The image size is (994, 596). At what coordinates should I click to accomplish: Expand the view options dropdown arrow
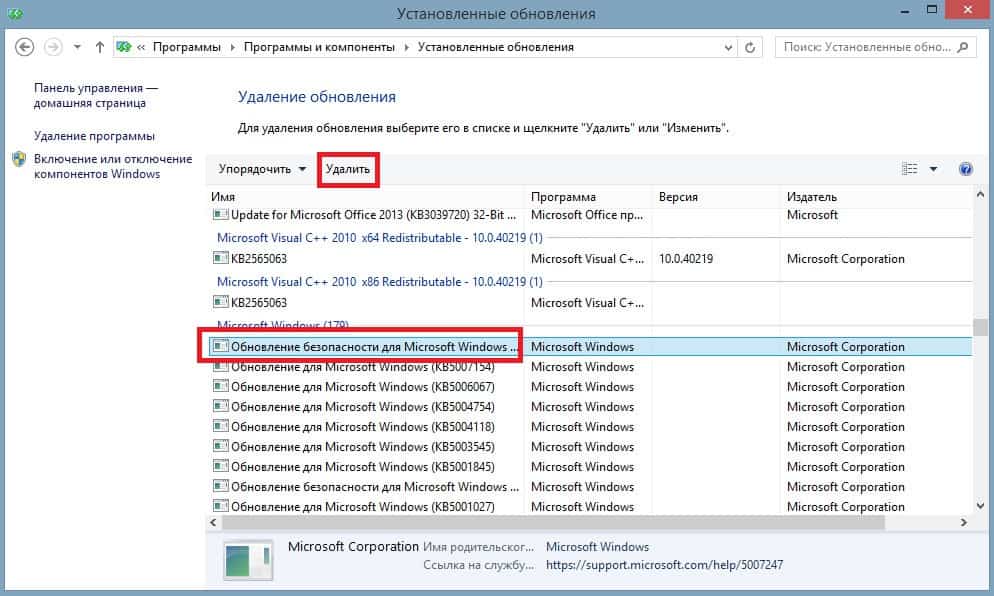pyautogui.click(x=934, y=169)
